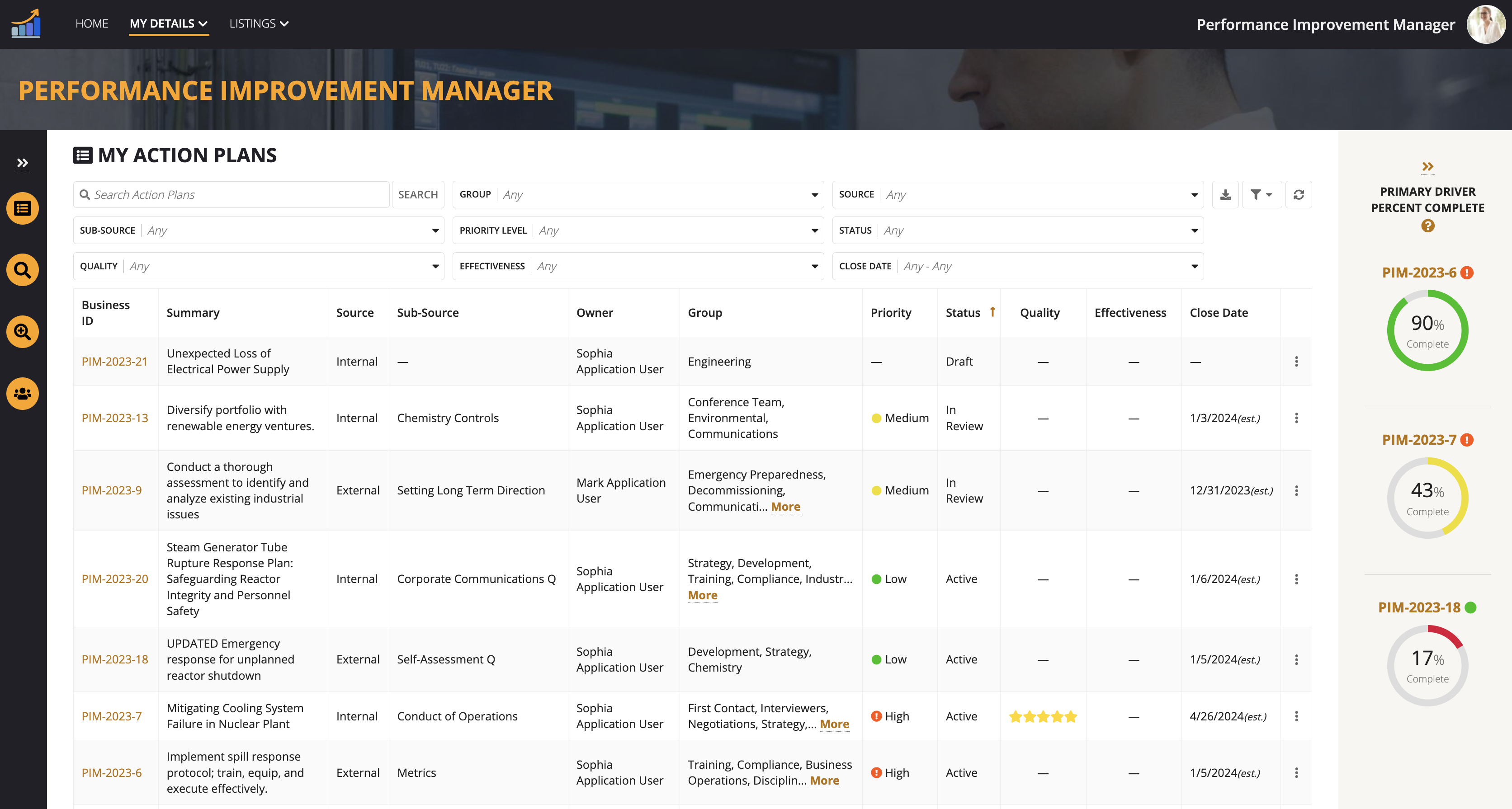
Task: Open the PIM-2023-13 action plan link
Action: 114,419
